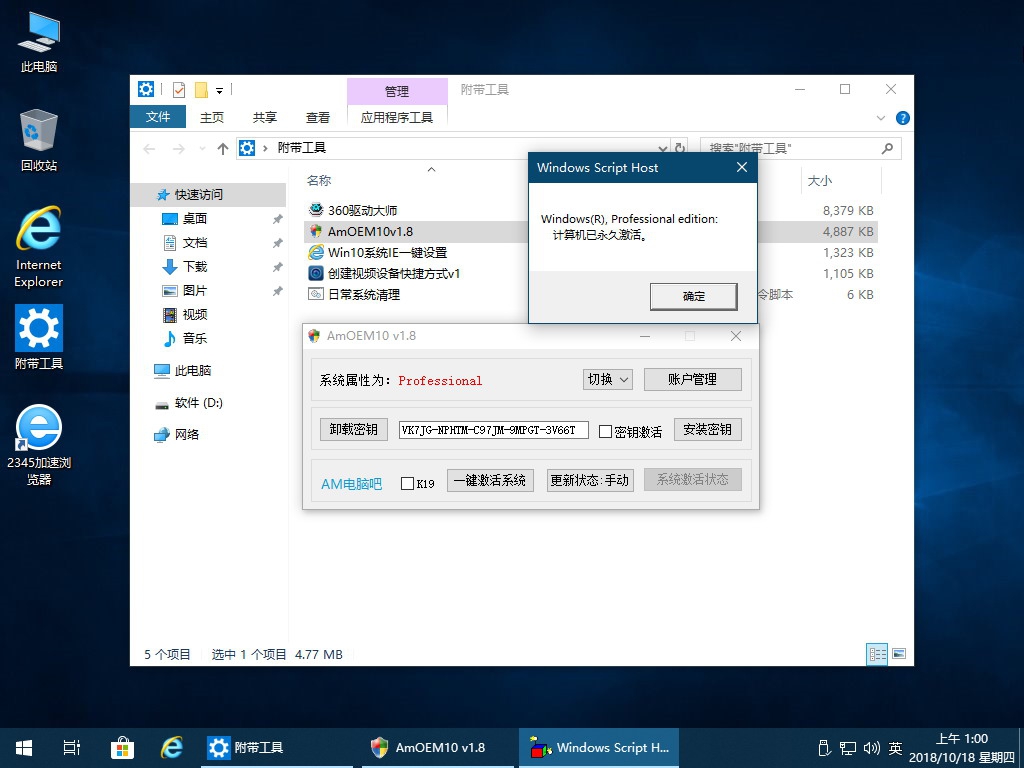Select 音乐 in navigation pane

pos(195,338)
